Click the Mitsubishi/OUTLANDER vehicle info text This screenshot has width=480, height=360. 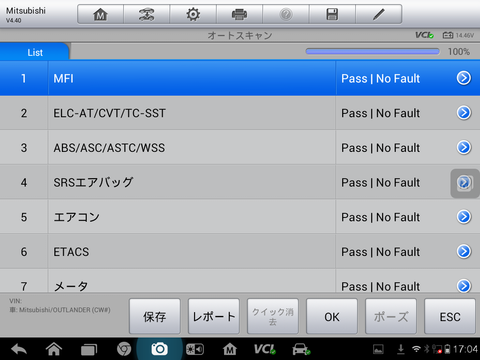point(60,310)
